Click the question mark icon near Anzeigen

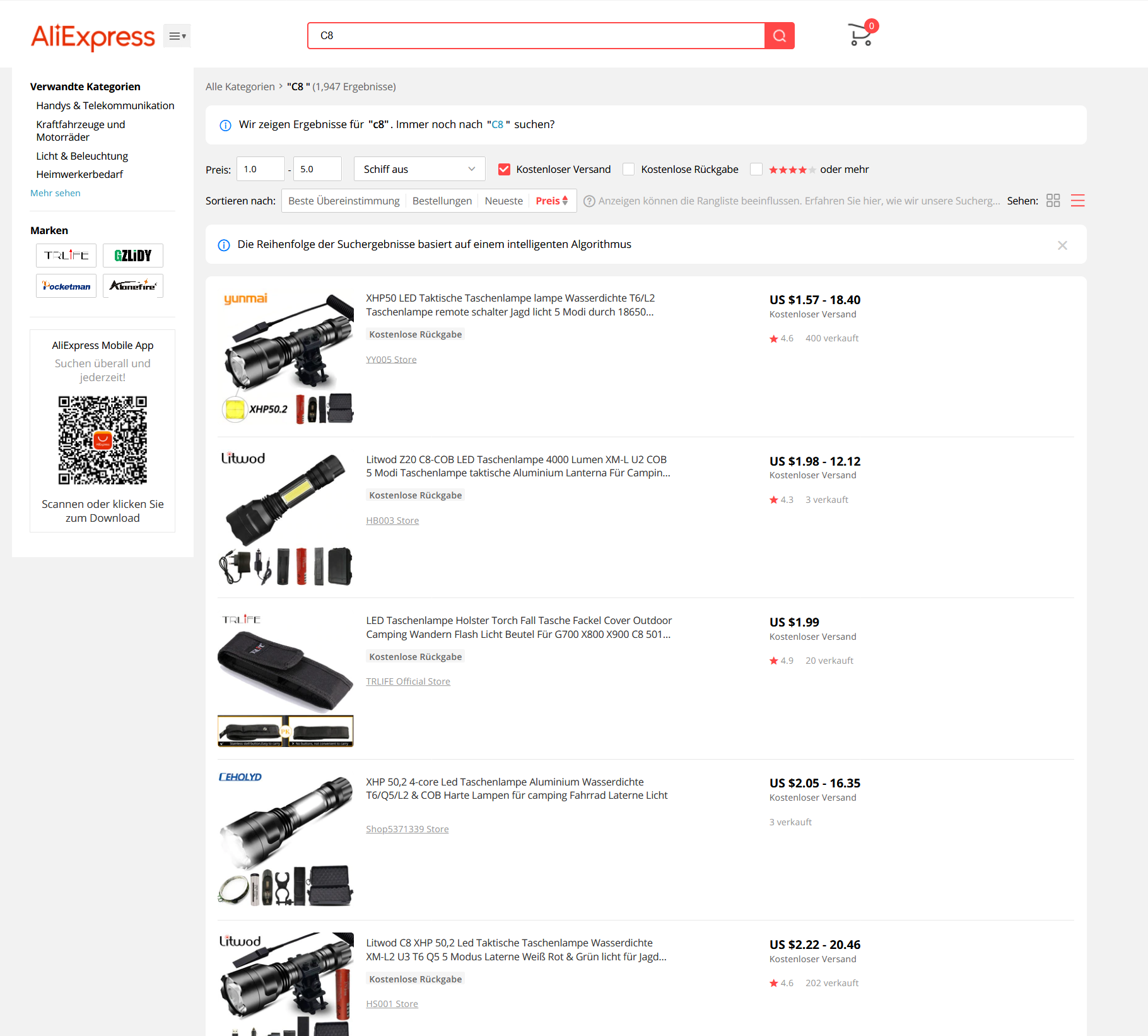[589, 201]
